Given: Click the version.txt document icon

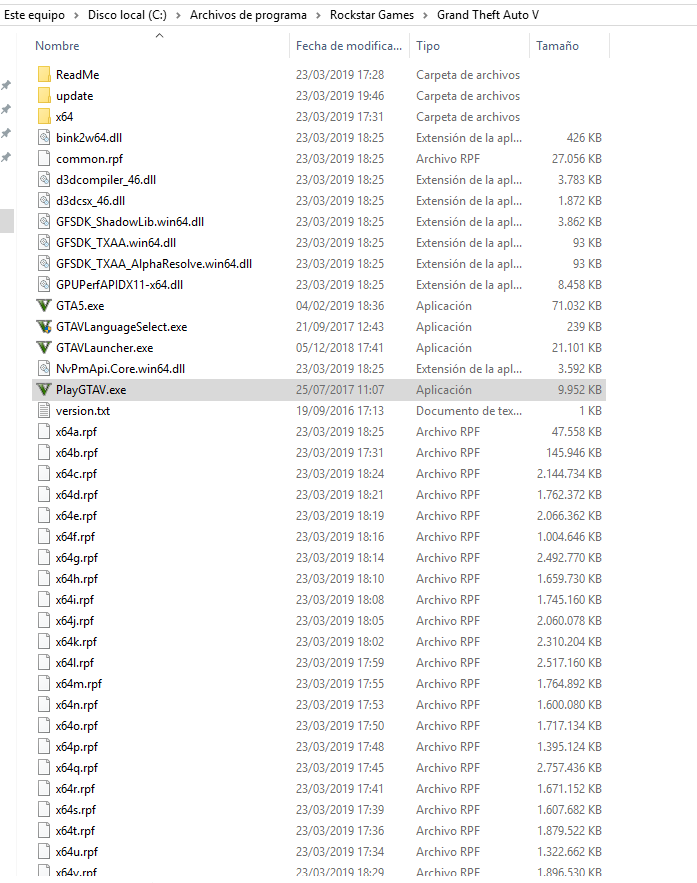Looking at the screenshot, I should 44,411.
